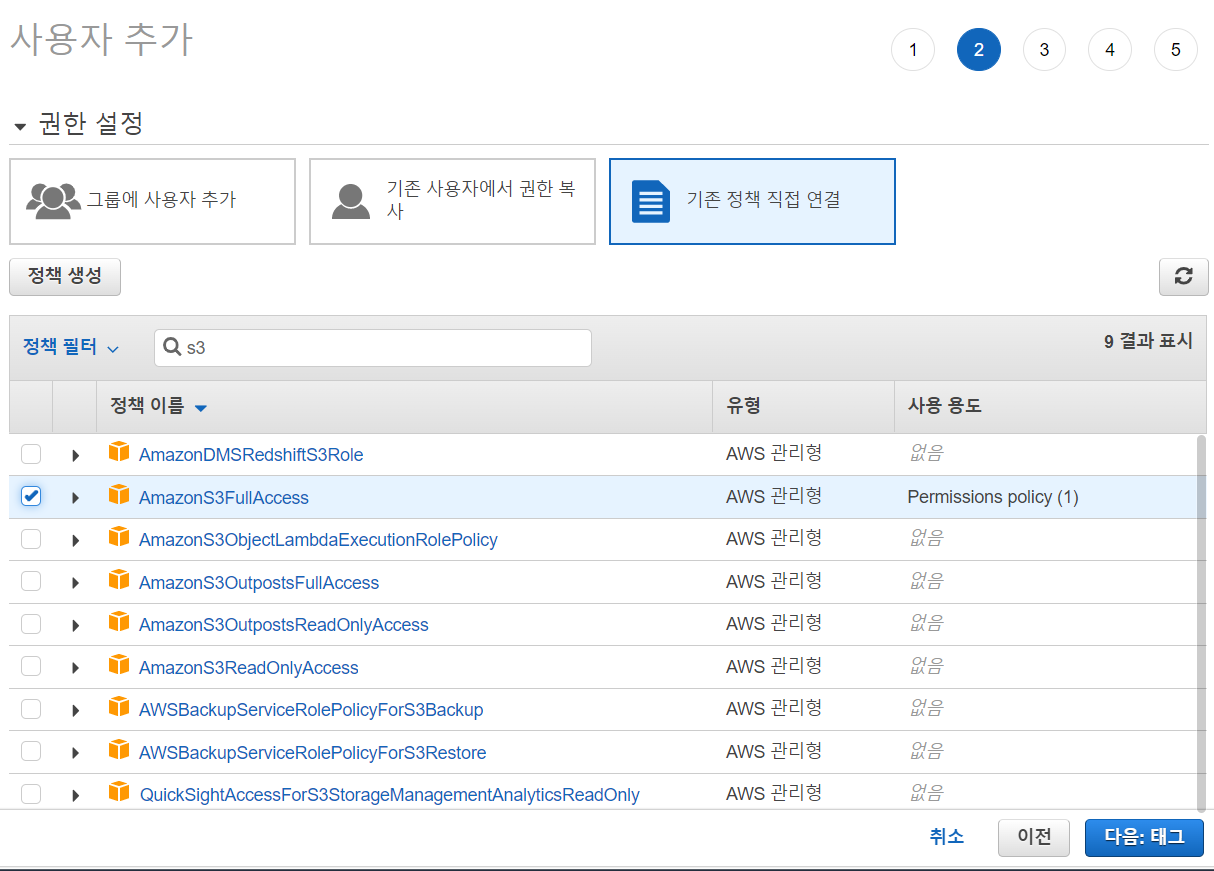Click the 정책 생성 button

click(x=65, y=277)
